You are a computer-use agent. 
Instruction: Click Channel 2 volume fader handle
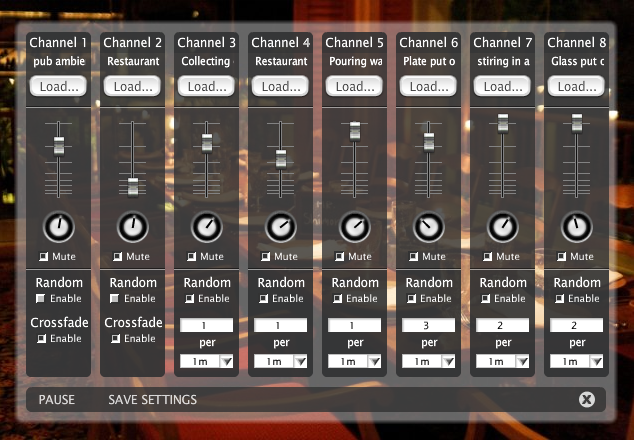133,187
